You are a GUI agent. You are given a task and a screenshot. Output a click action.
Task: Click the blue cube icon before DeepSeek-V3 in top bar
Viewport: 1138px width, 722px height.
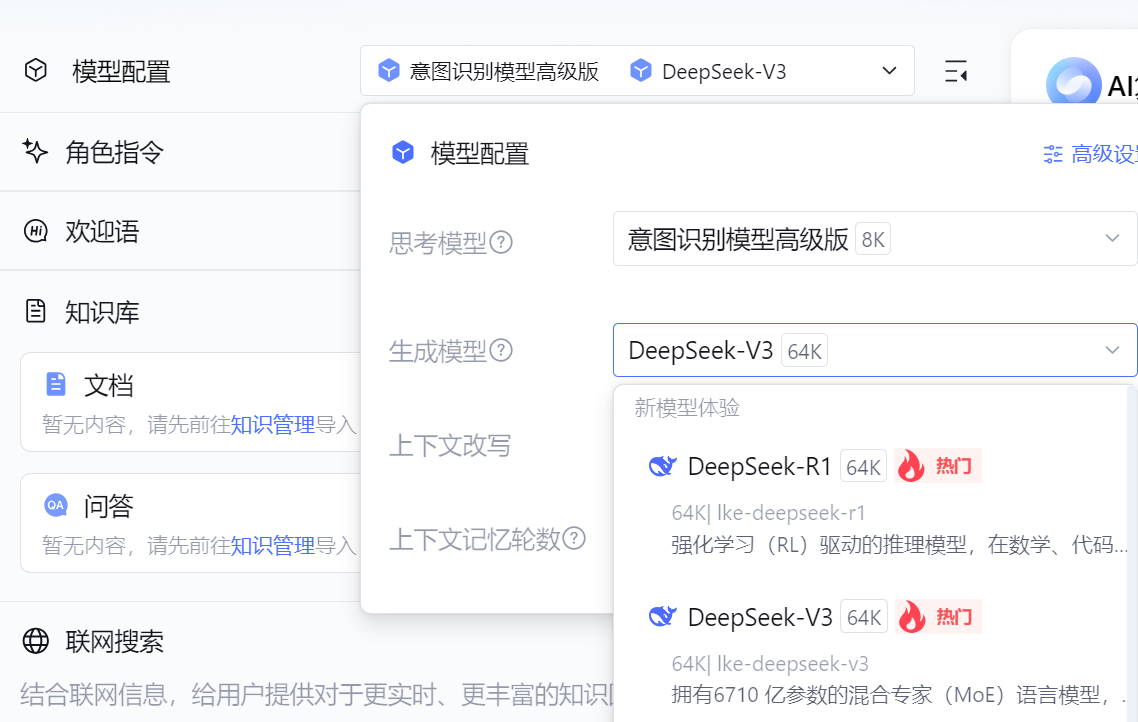point(641,70)
